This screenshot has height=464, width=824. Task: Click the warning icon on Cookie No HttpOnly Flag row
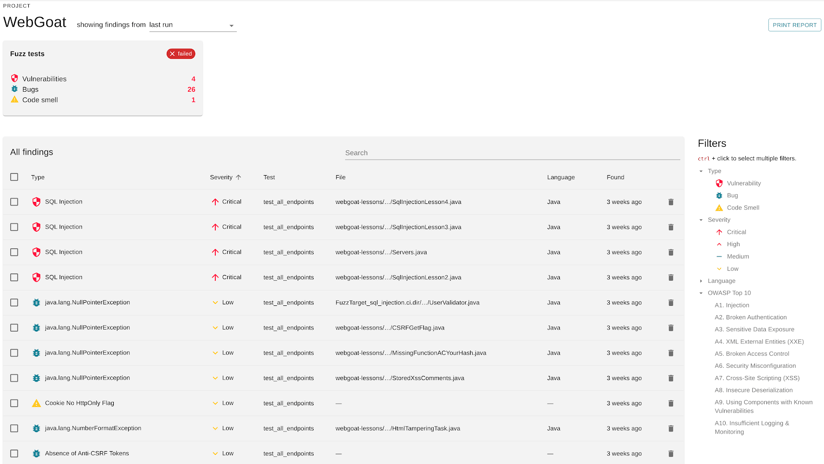pos(36,403)
